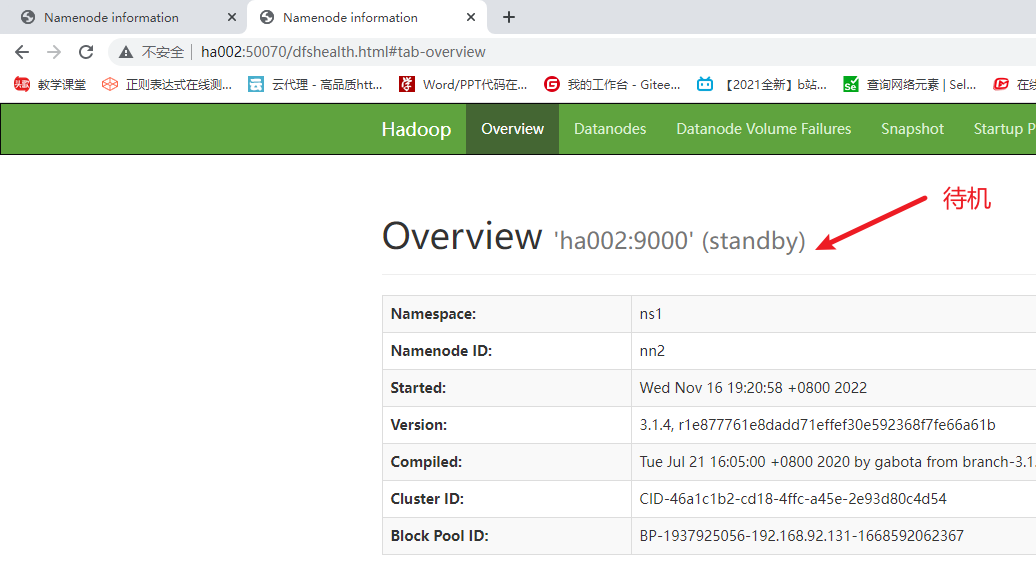Click 'ha002:9000' (standby) heading text

pyautogui.click(x=680, y=241)
